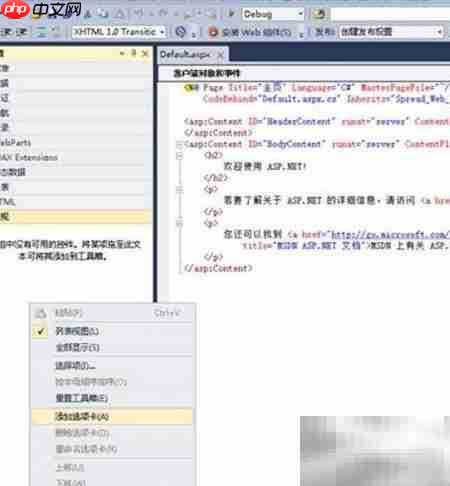Open the 客户端对象和事件 dropdown
Image resolution: width=450 pixels, height=486 pixels.
click(x=303, y=73)
